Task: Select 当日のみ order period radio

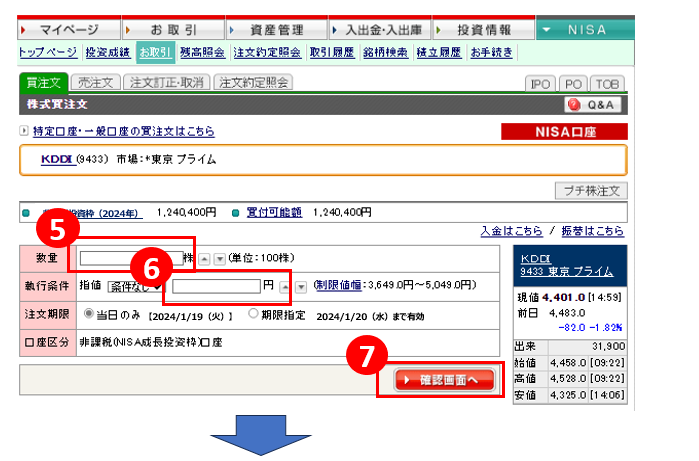Action: 89,314
